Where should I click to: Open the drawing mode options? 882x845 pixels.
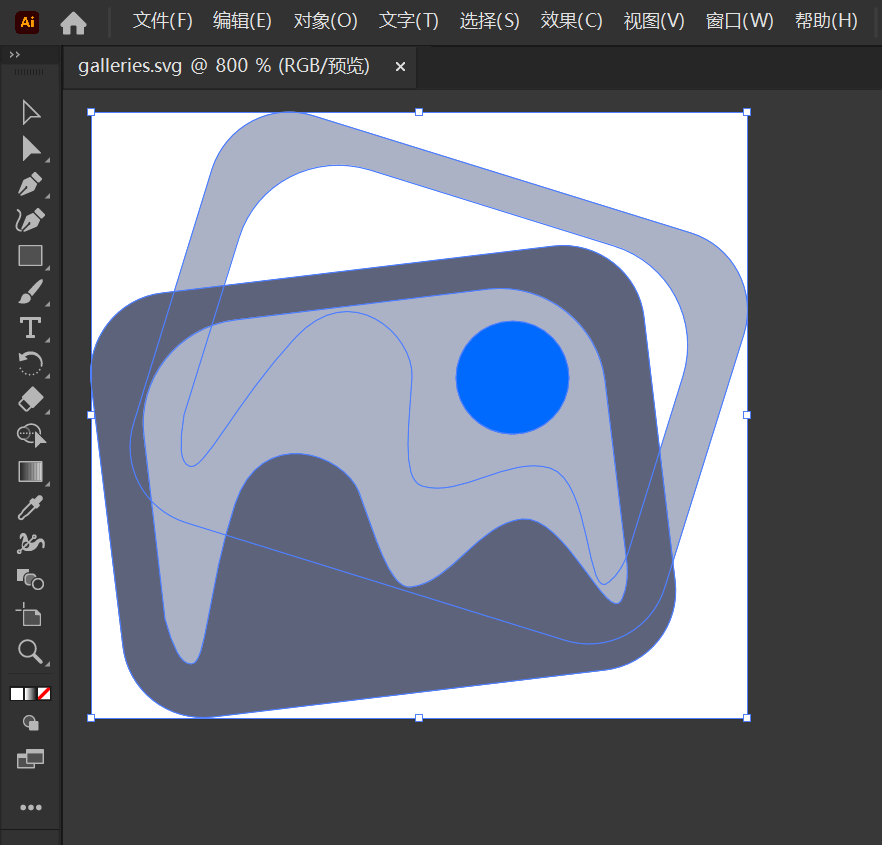tap(30, 723)
